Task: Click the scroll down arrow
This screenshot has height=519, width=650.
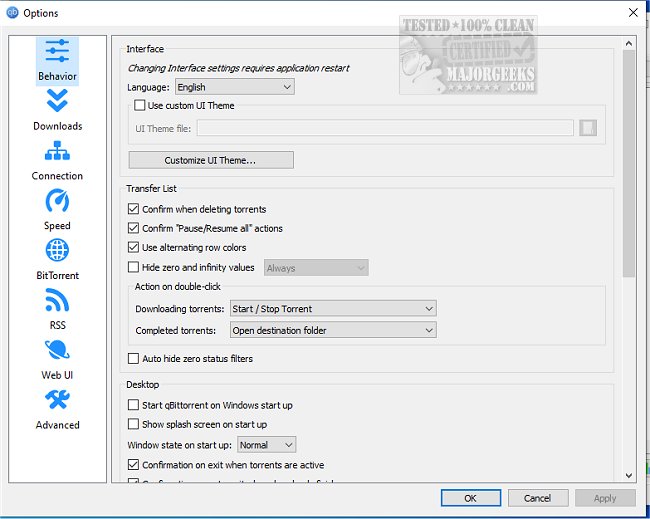Action: click(629, 475)
